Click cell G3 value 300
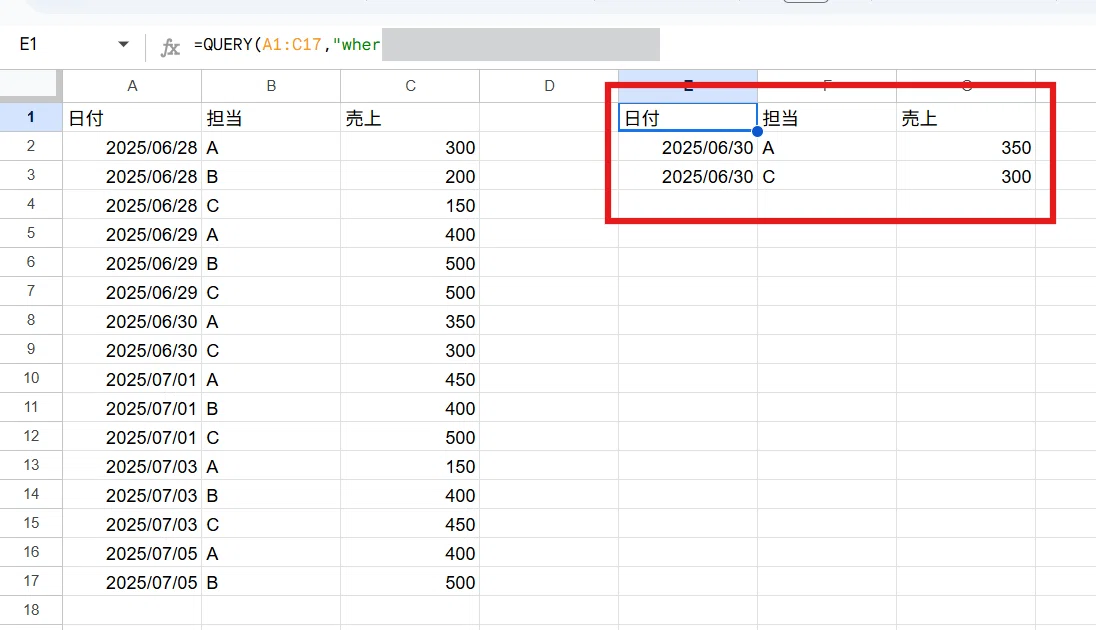 [966, 176]
